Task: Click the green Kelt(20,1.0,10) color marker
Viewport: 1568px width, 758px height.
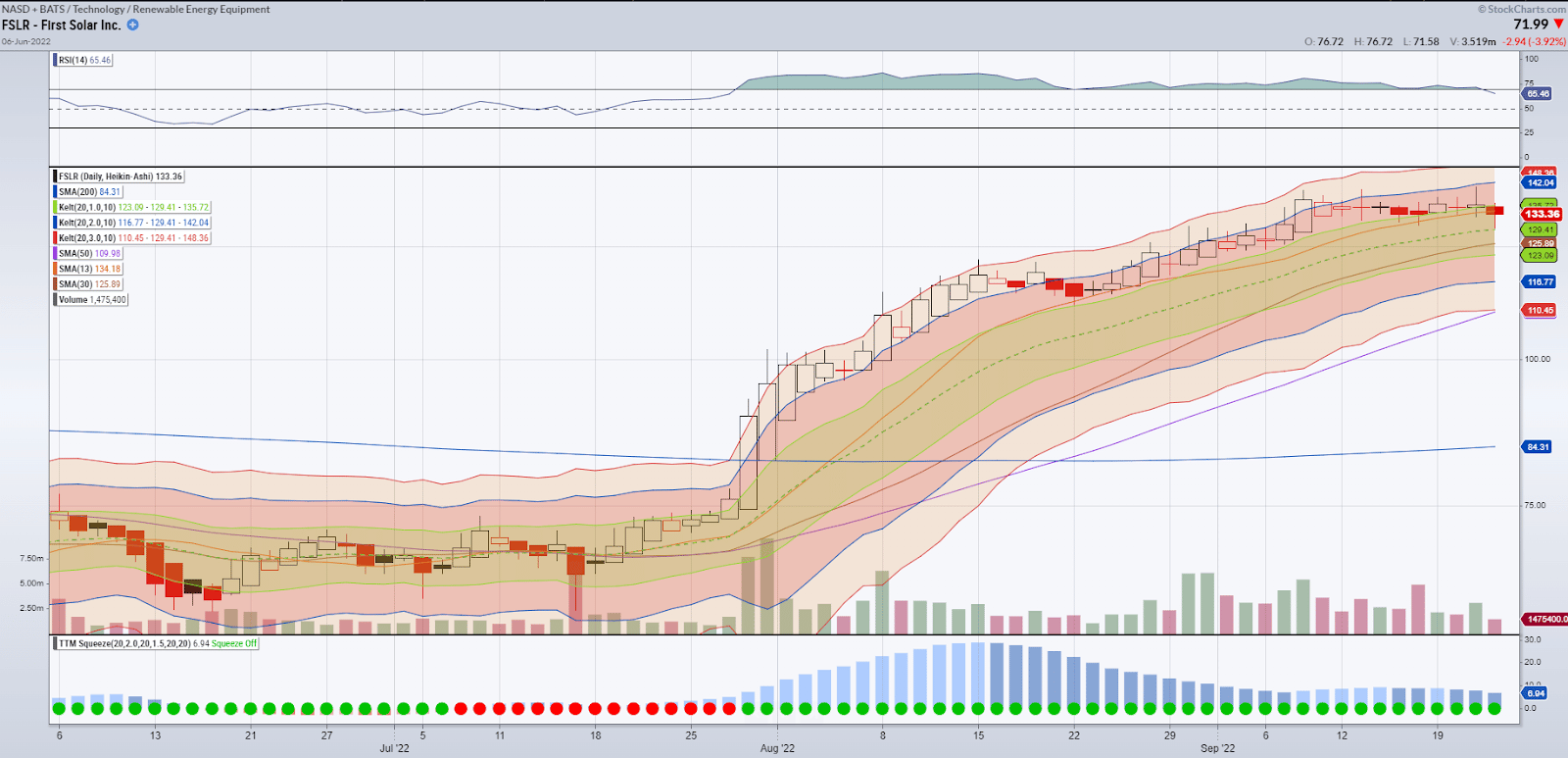Action: point(55,207)
